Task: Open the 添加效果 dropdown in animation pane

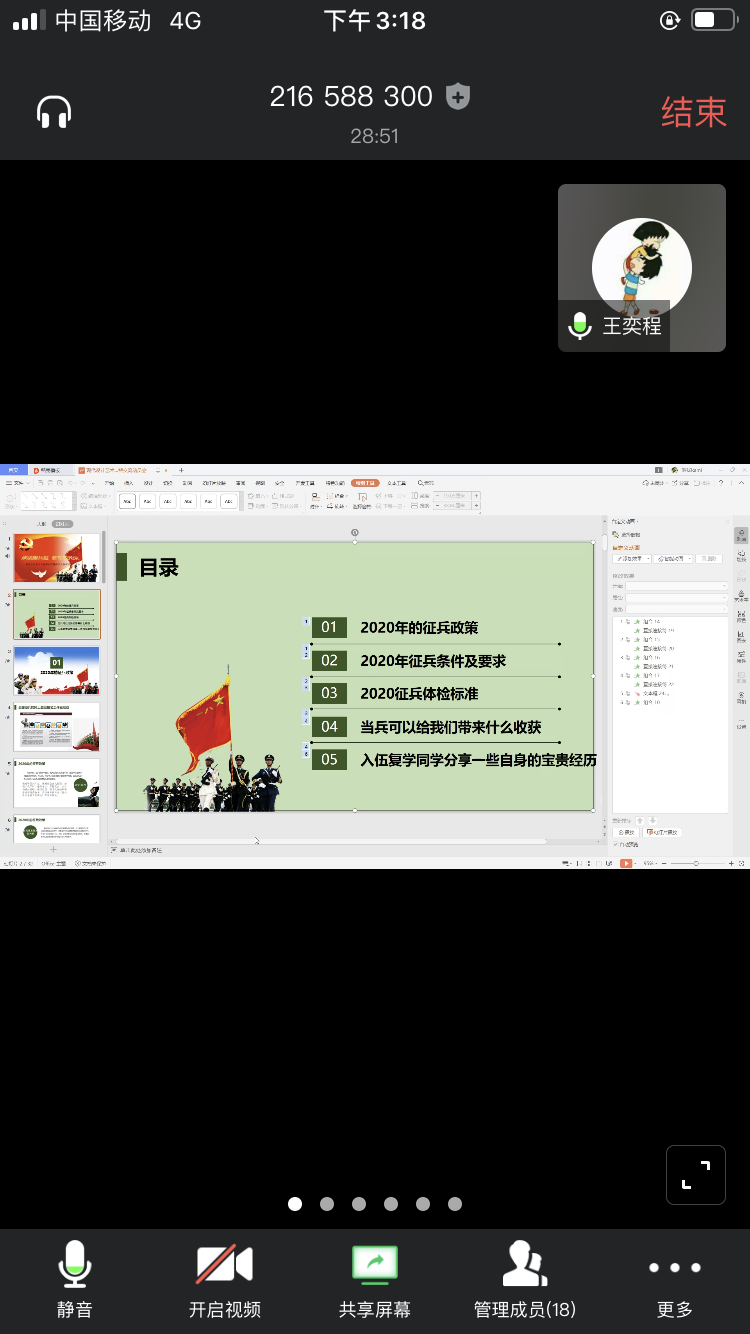Action: pos(632,559)
